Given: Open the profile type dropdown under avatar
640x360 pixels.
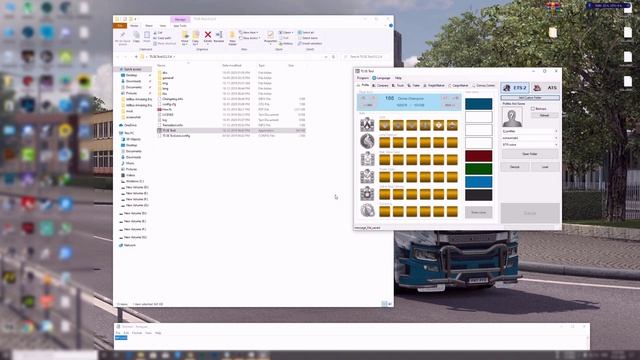Looking at the screenshot, I should [530, 131].
